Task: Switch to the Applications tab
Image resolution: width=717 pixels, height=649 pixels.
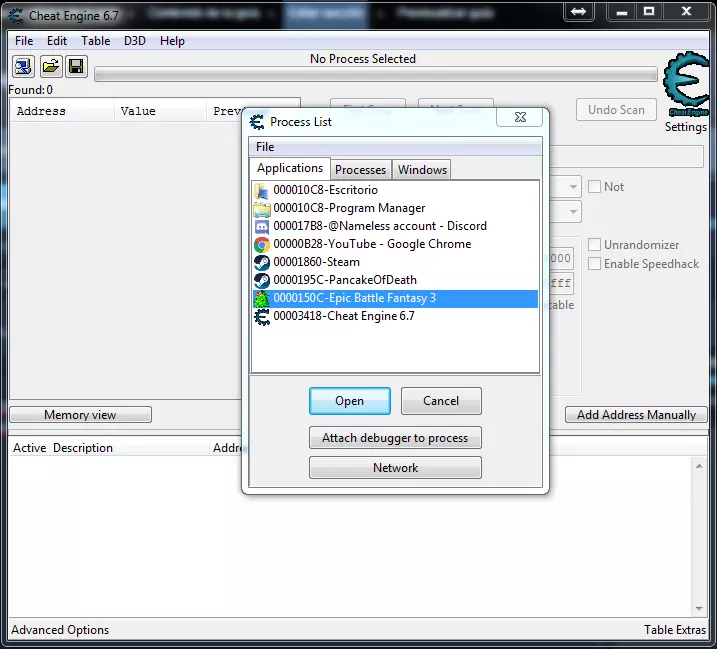Action: (x=290, y=168)
